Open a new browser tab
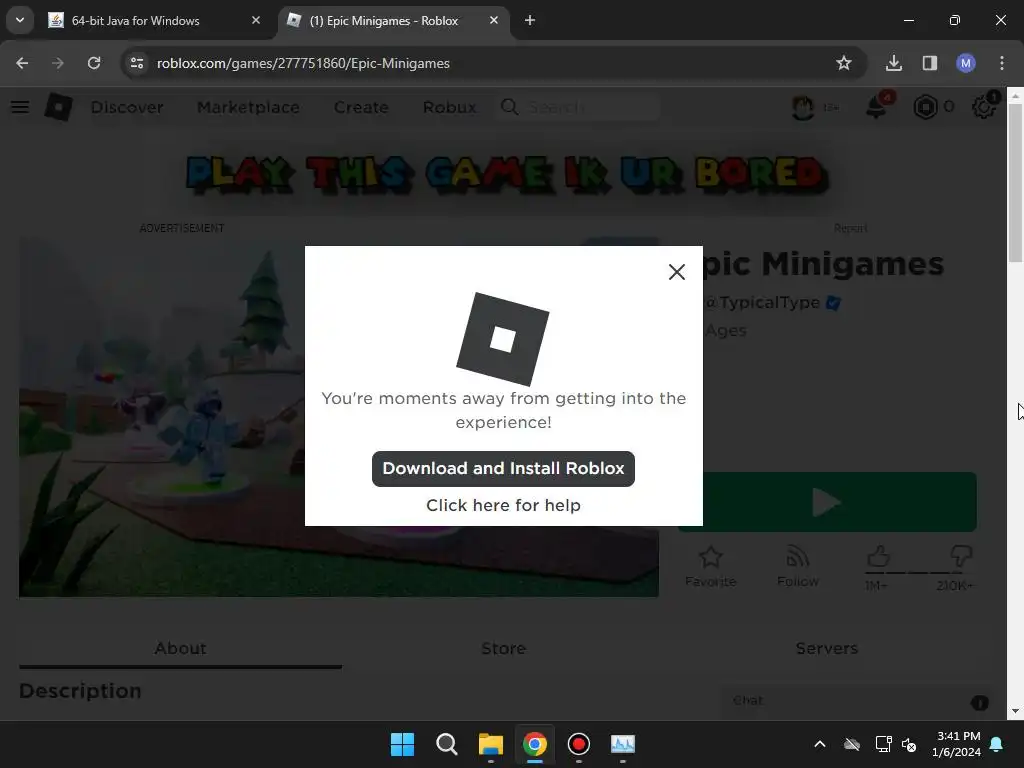The width and height of the screenshot is (1024, 768). point(530,20)
